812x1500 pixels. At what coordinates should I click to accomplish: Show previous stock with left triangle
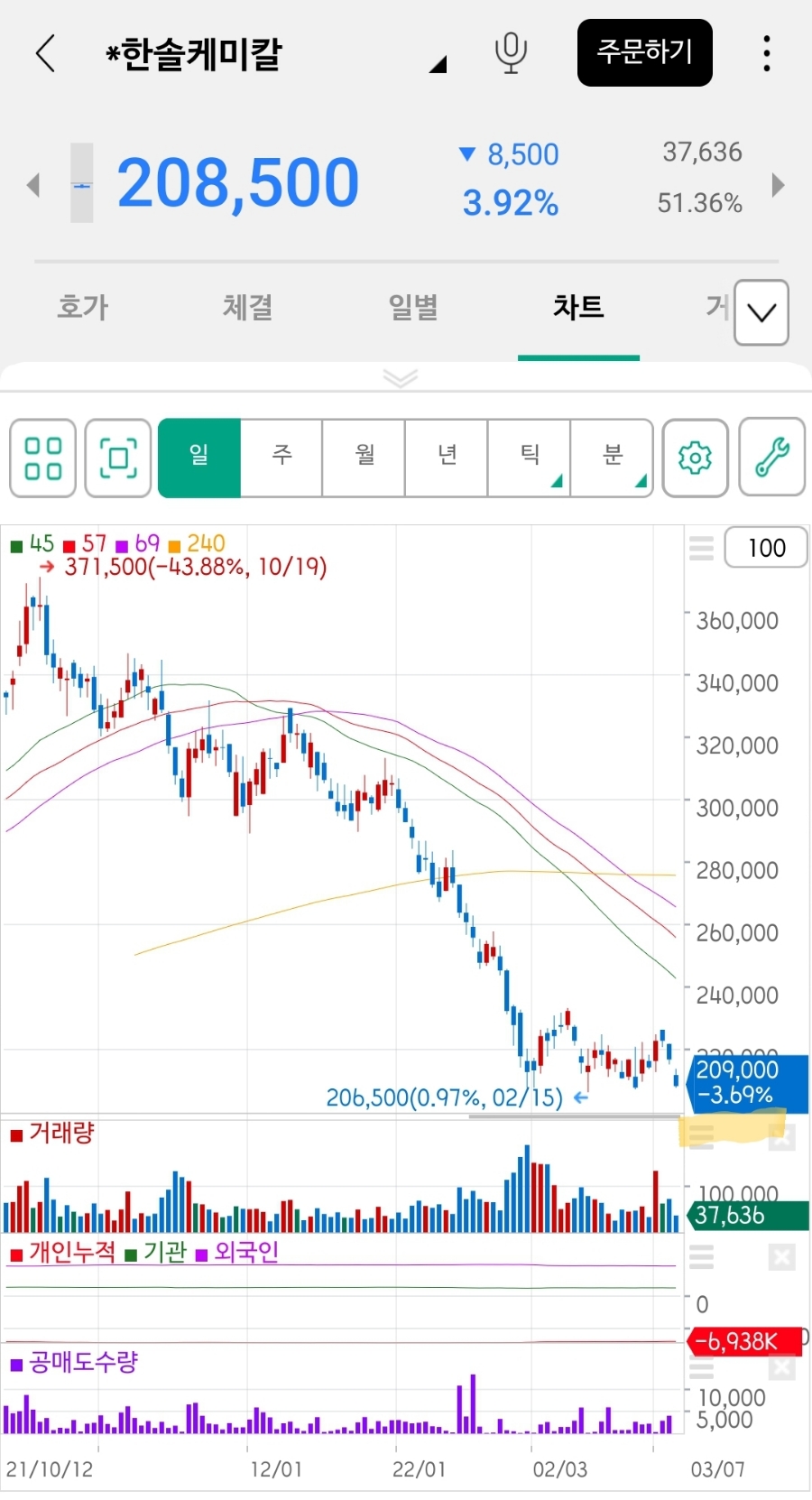point(33,184)
